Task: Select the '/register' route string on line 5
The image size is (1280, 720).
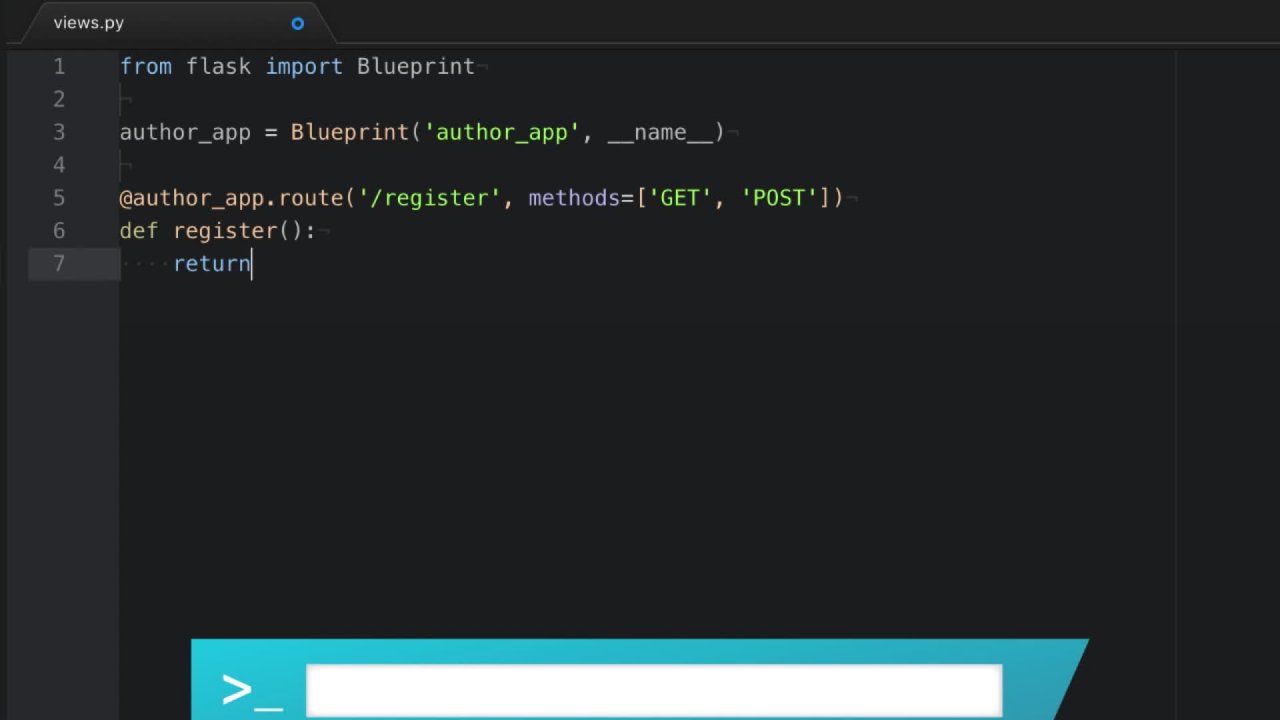Action: click(430, 198)
